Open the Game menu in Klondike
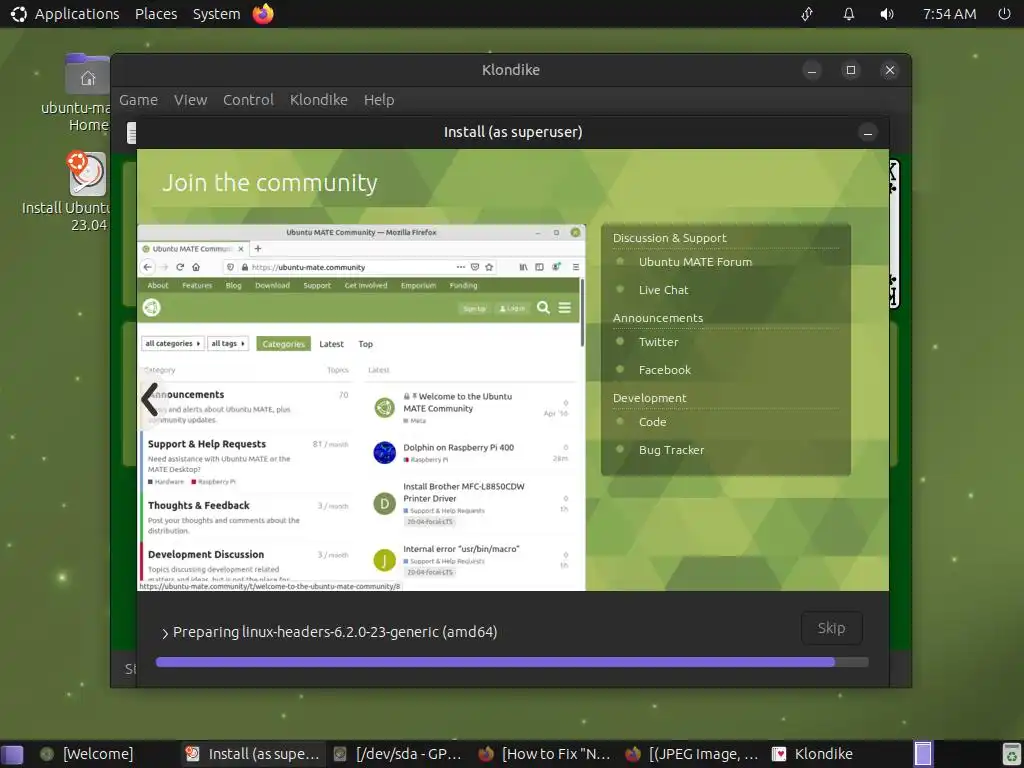This screenshot has width=1024, height=768. pos(138,100)
